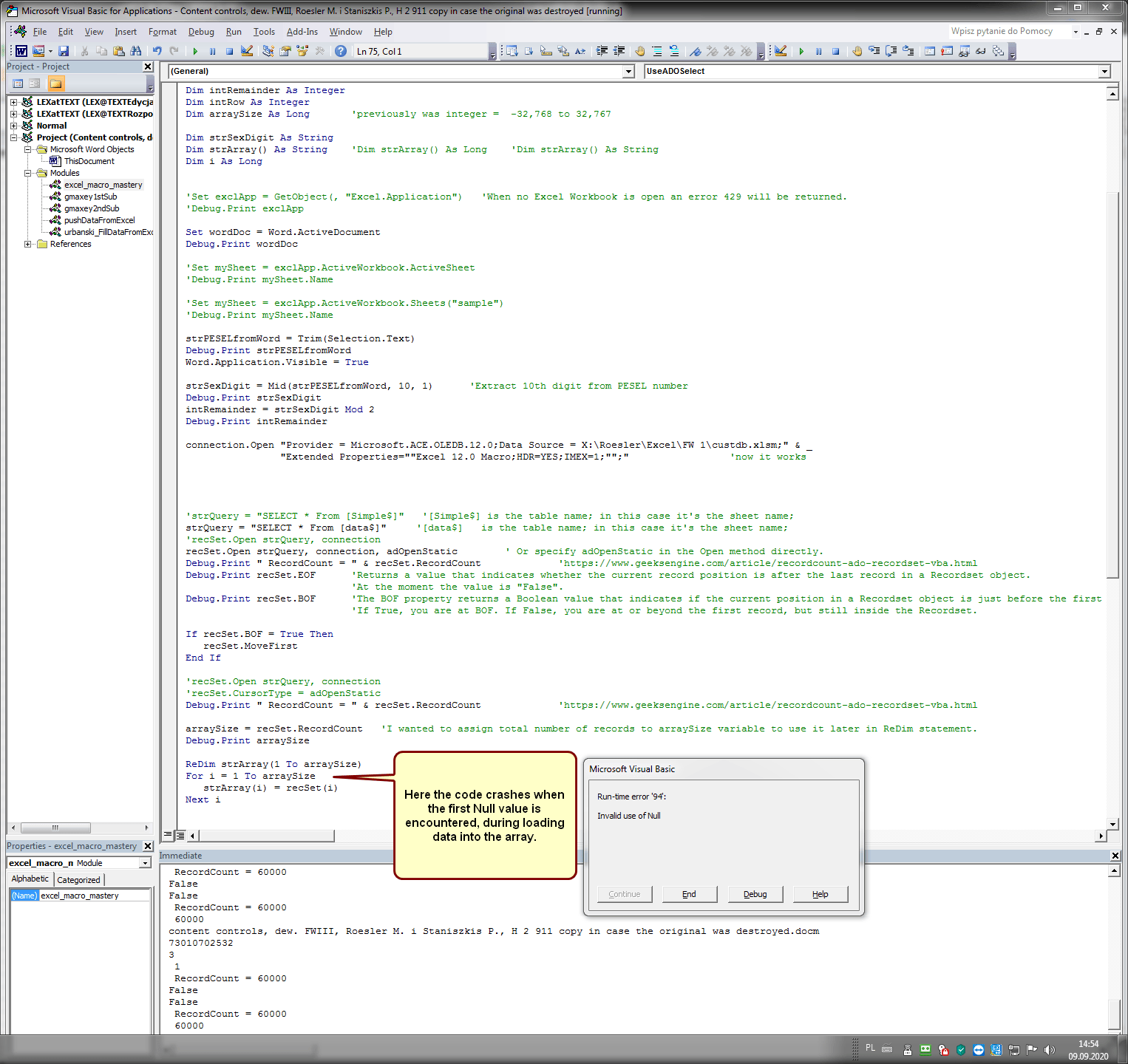This screenshot has height=1064, width=1128.
Task: Click End in the runtime error dialog
Action: [690, 894]
